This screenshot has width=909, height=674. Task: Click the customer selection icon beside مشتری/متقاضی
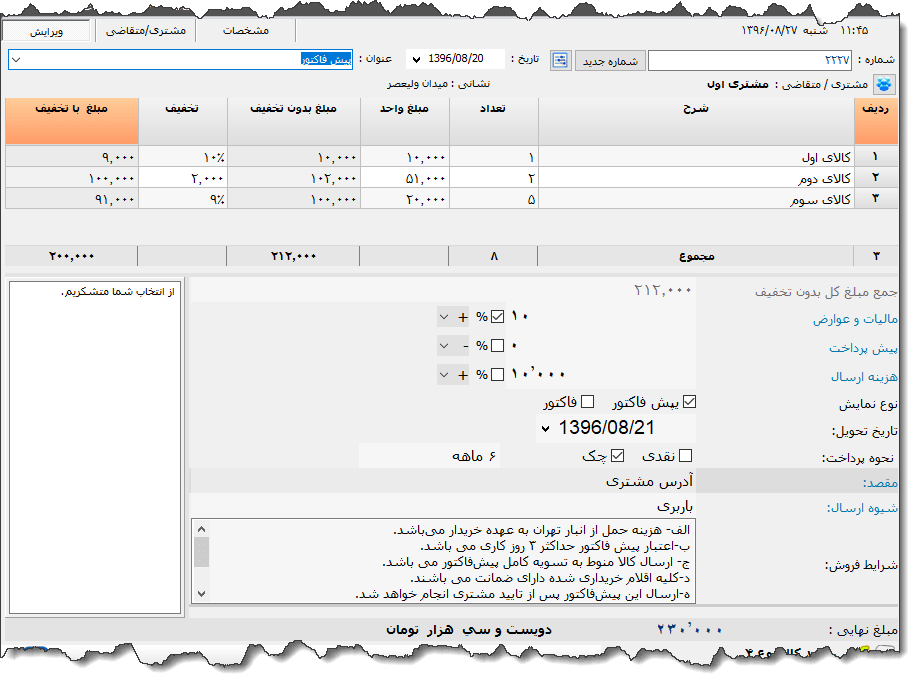pyautogui.click(x=884, y=83)
